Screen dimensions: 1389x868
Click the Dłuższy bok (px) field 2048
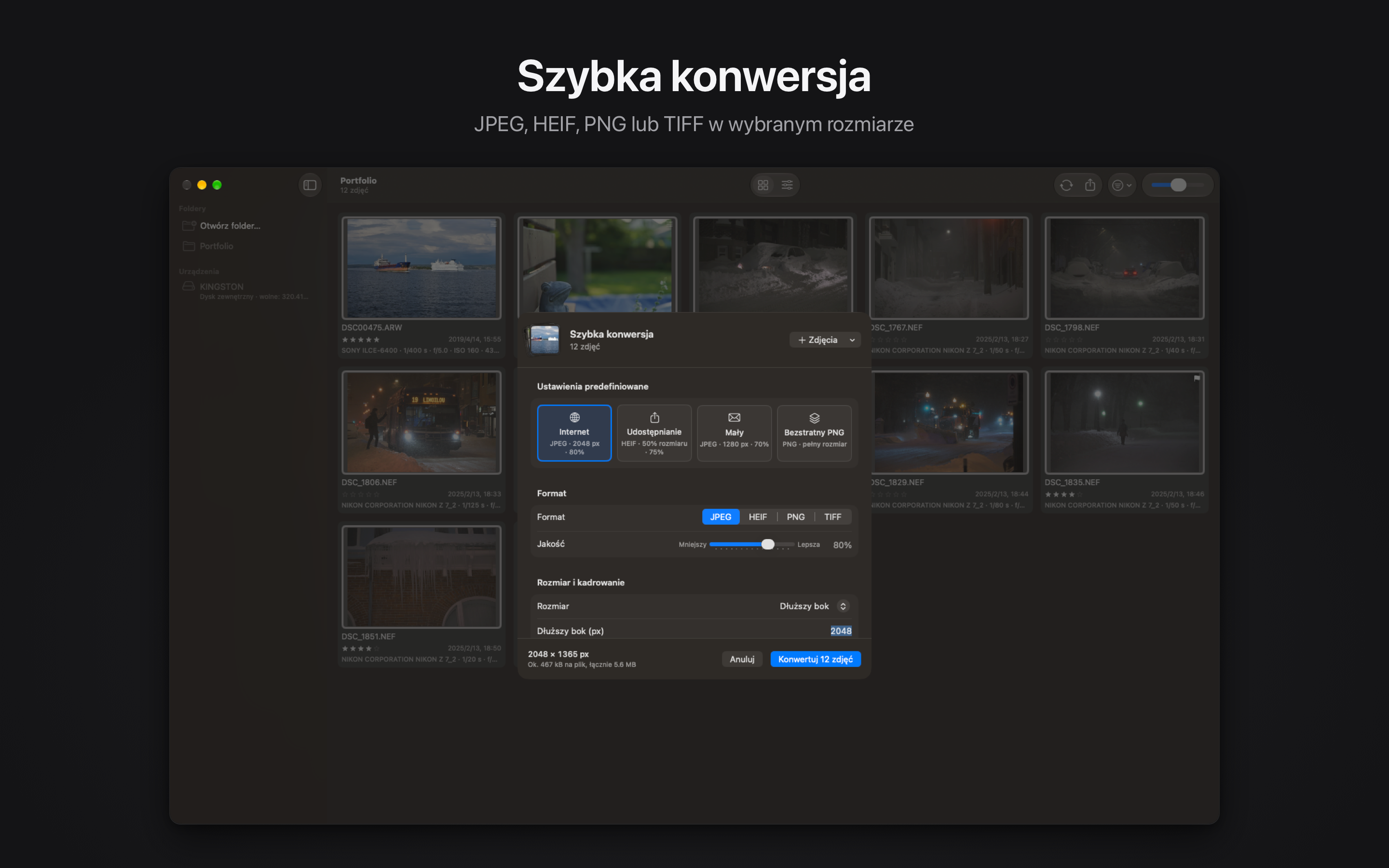click(840, 631)
